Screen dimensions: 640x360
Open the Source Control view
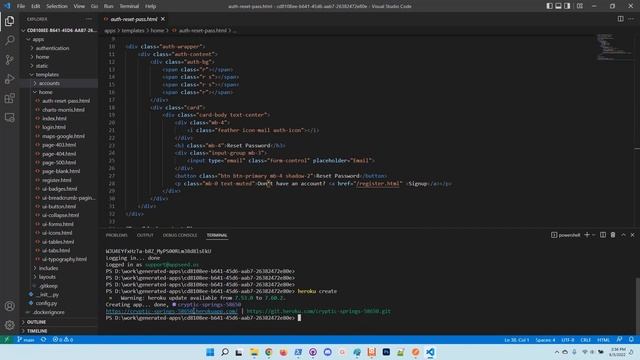pyautogui.click(x=9, y=60)
